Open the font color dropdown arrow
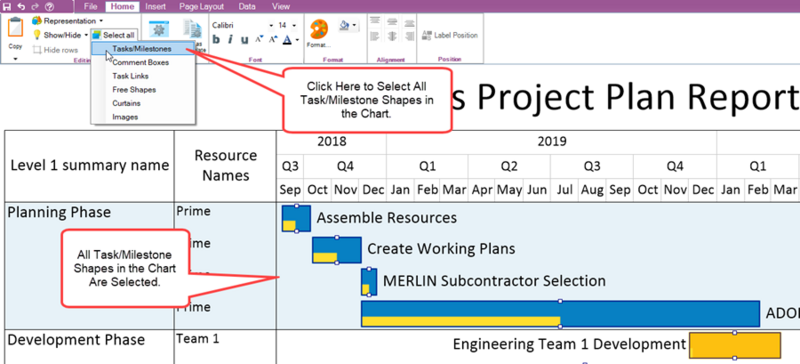The height and width of the screenshot is (364, 800). pyautogui.click(x=296, y=40)
